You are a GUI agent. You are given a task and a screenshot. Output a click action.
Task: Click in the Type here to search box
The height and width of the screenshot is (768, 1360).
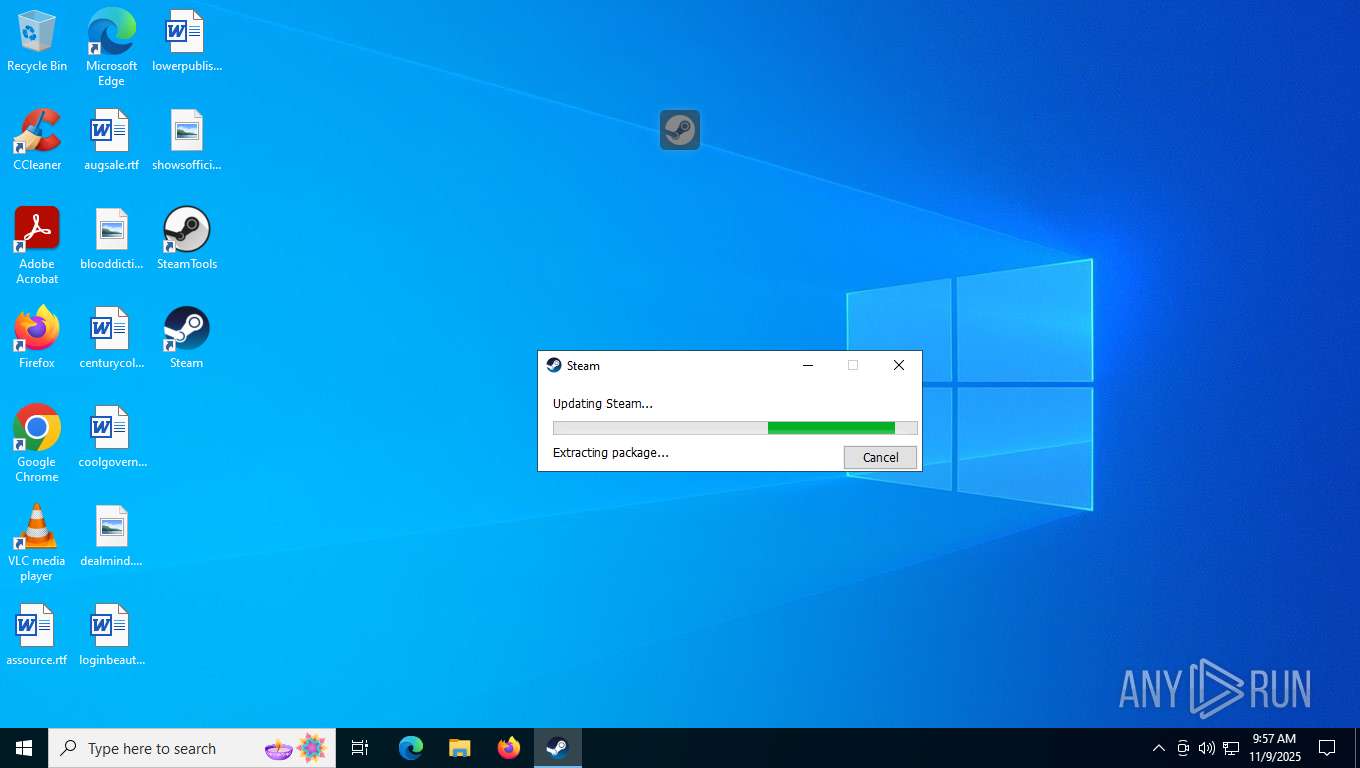[192, 748]
